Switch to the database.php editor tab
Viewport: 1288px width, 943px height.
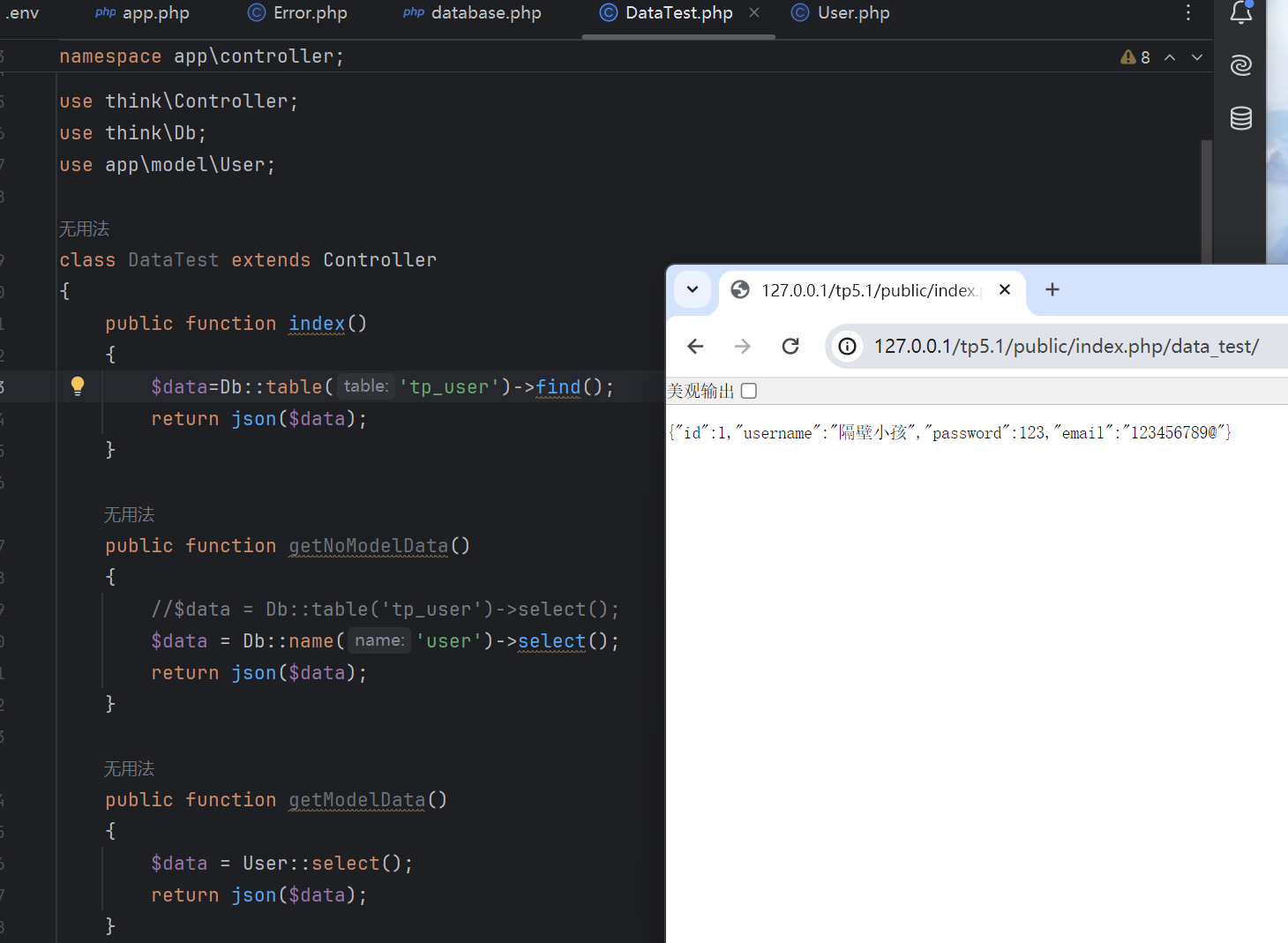[x=472, y=13]
